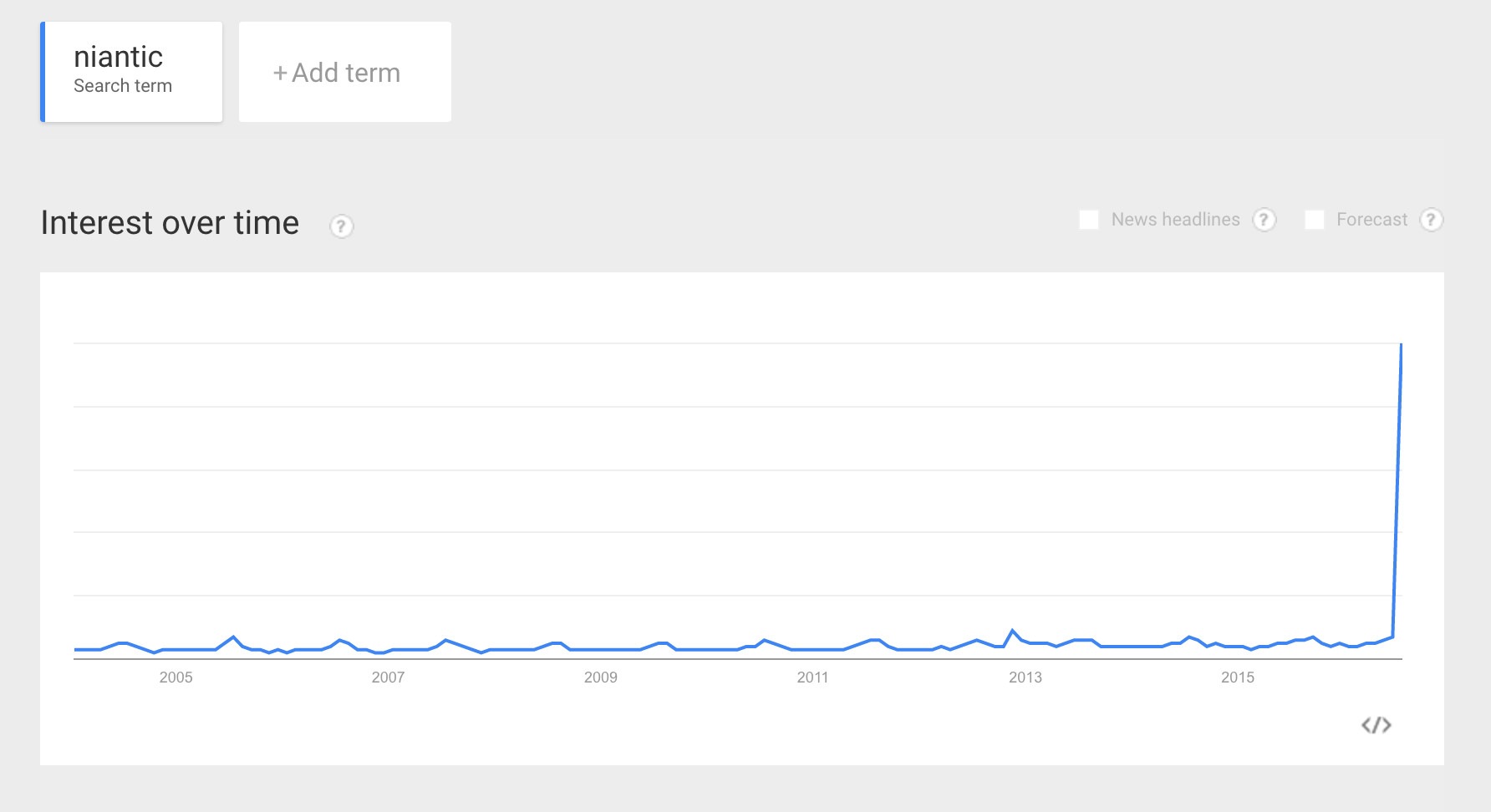Click the help icon beside Interest over time
Image resolution: width=1491 pixels, height=812 pixels.
tap(341, 226)
